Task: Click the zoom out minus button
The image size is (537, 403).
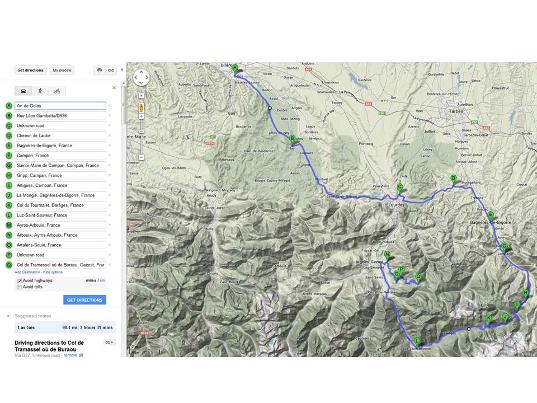Action: click(x=141, y=157)
